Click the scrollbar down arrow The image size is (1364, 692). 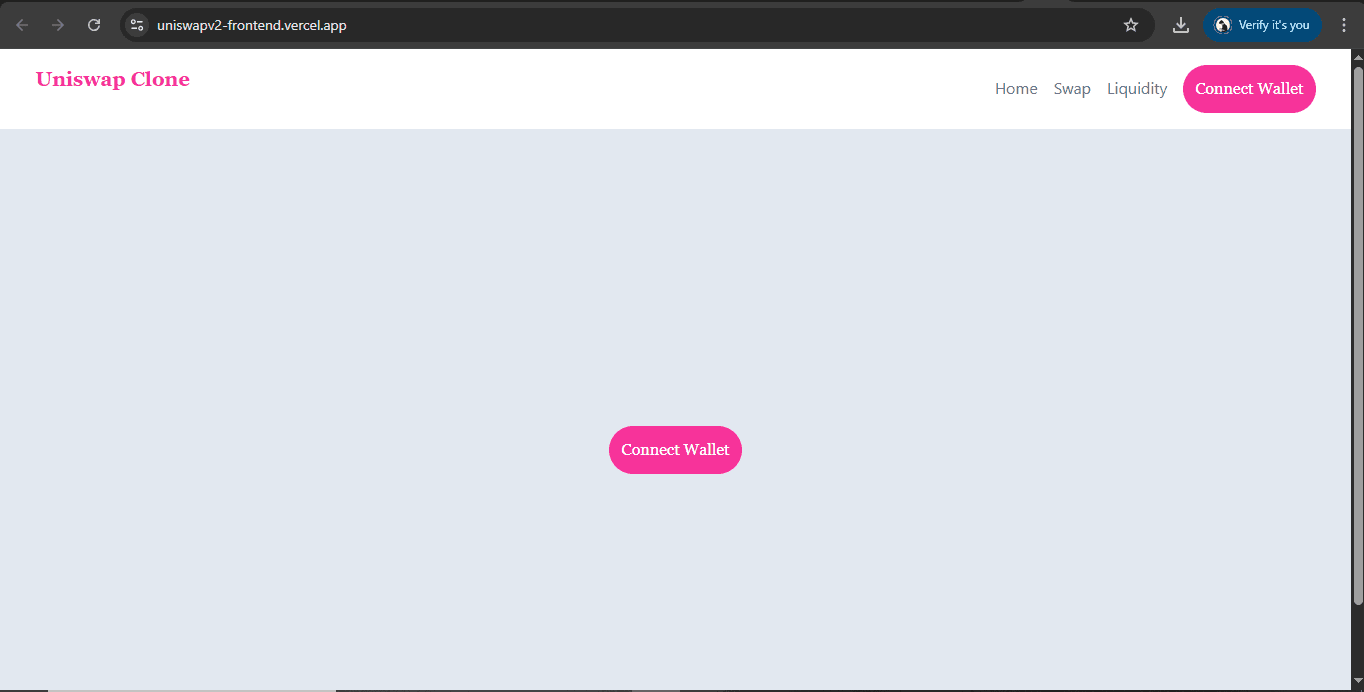(1357, 682)
